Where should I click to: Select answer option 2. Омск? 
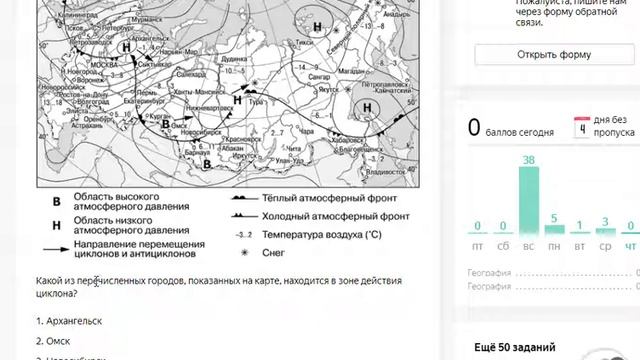pyautogui.click(x=53, y=341)
